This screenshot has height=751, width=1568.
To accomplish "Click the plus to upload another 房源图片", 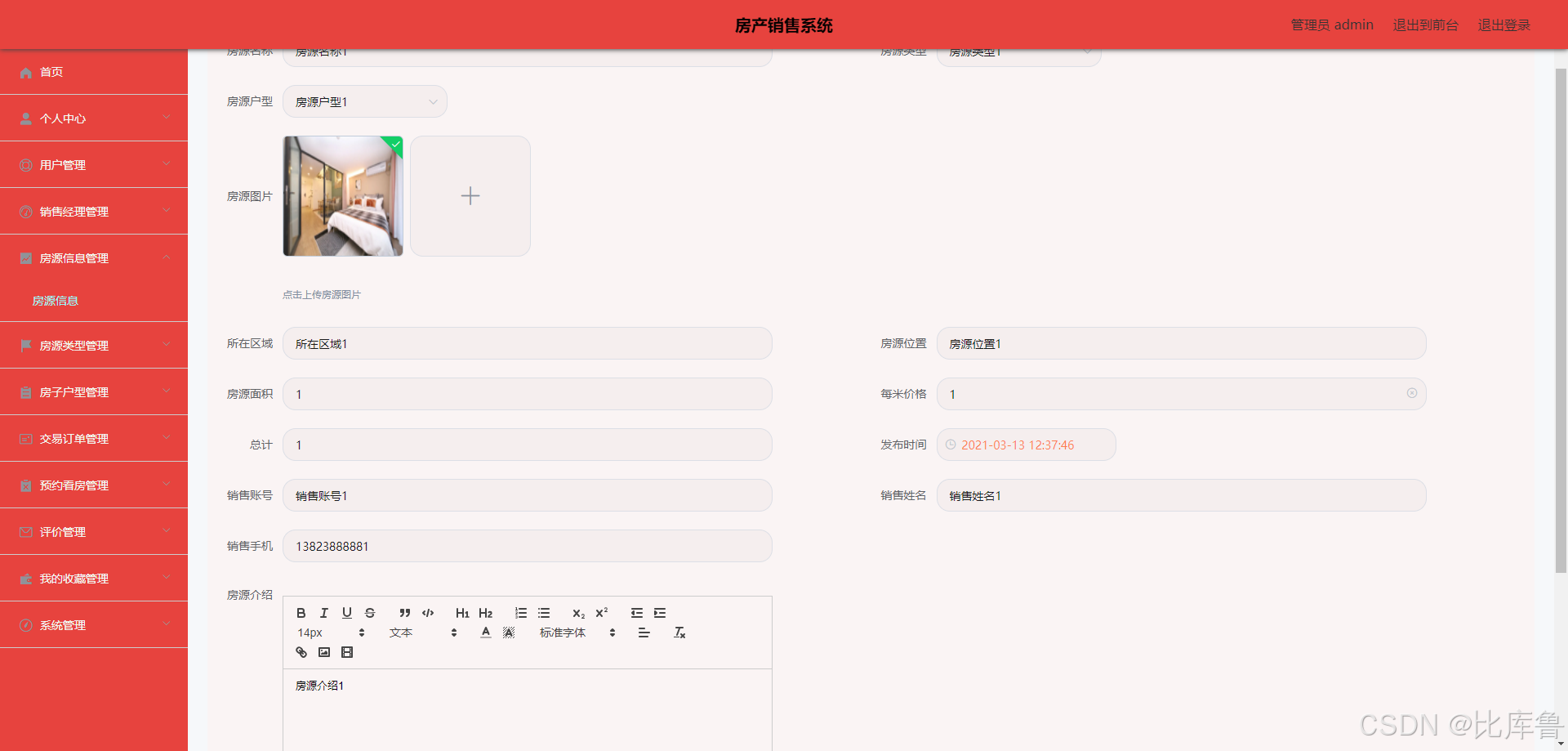I will [470, 196].
